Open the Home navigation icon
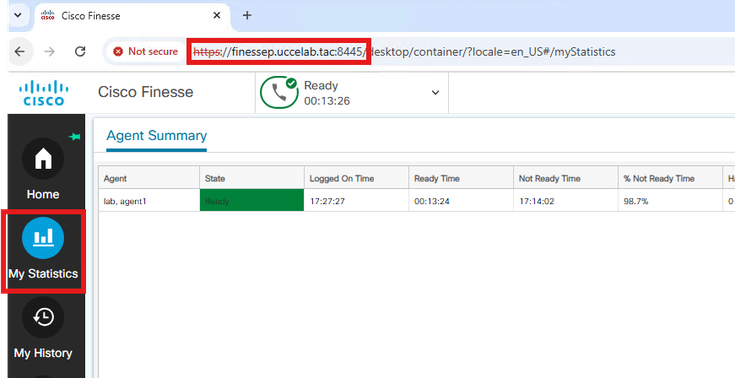The width and height of the screenshot is (735, 378). (x=43, y=159)
